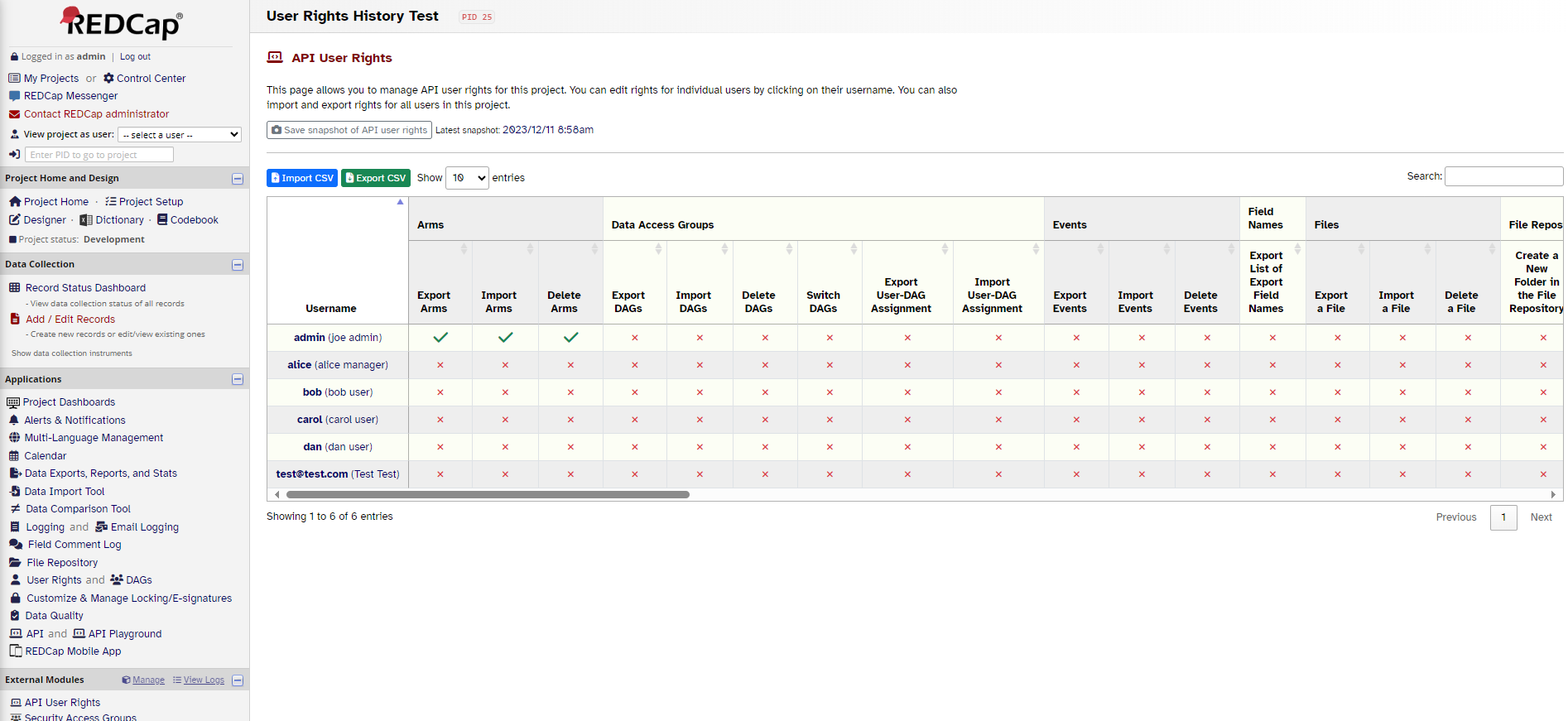This screenshot has width=1568, height=721.
Task: Toggle Export Arms cross for alice
Action: 440,365
